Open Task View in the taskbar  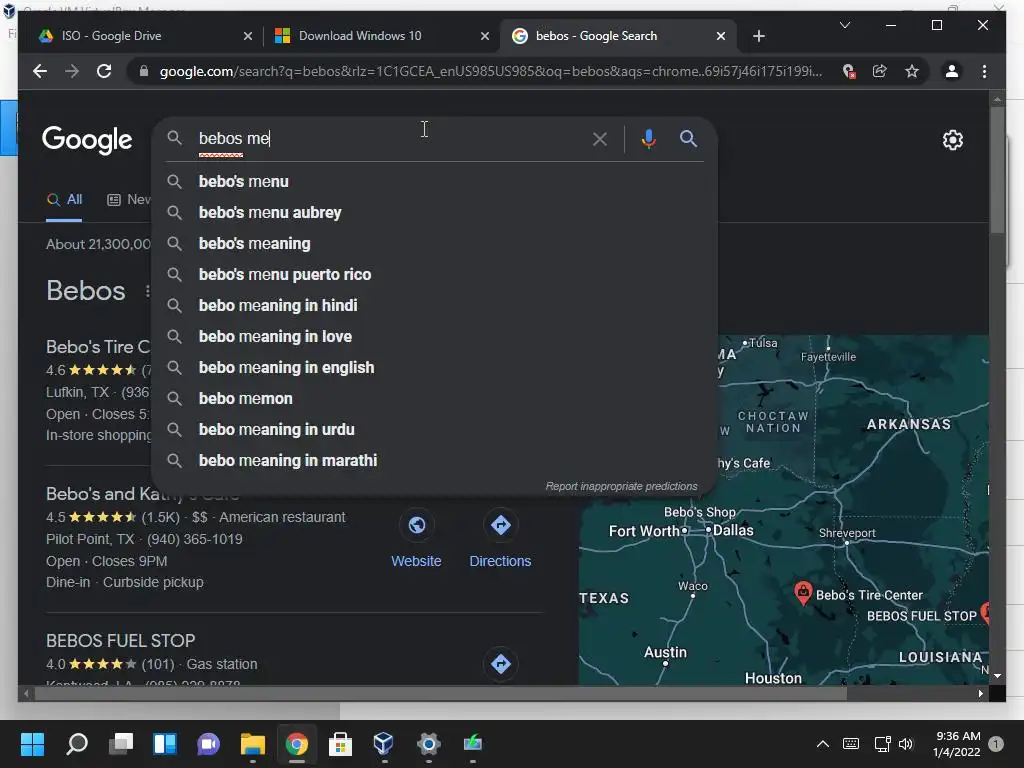[121, 743]
